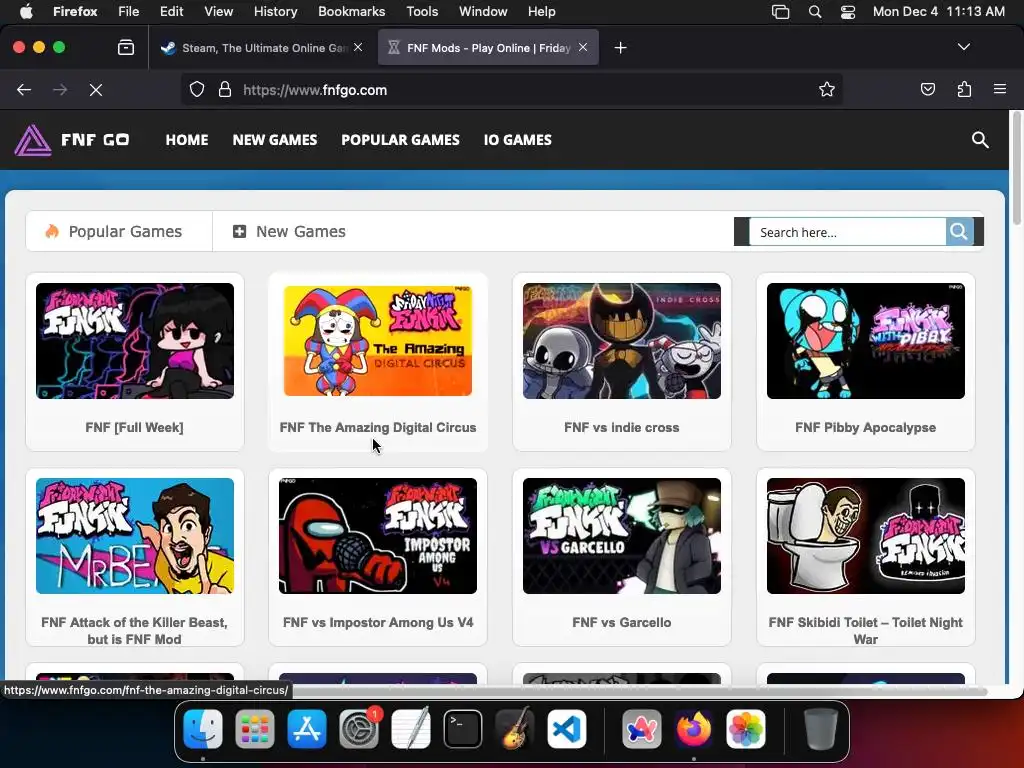Open Visual Studio Code from dock
This screenshot has height=768, width=1024.
567,729
